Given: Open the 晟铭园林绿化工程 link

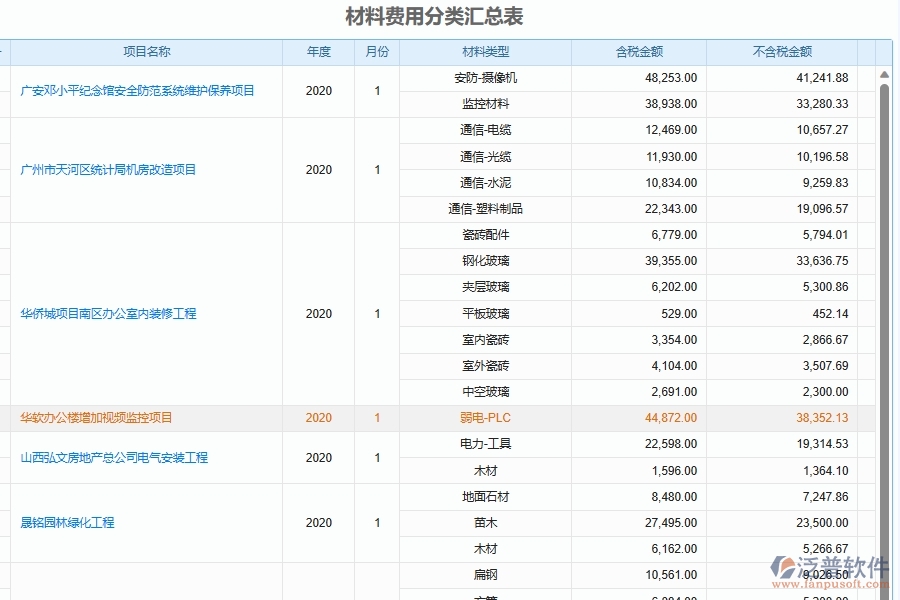Looking at the screenshot, I should tap(67, 522).
